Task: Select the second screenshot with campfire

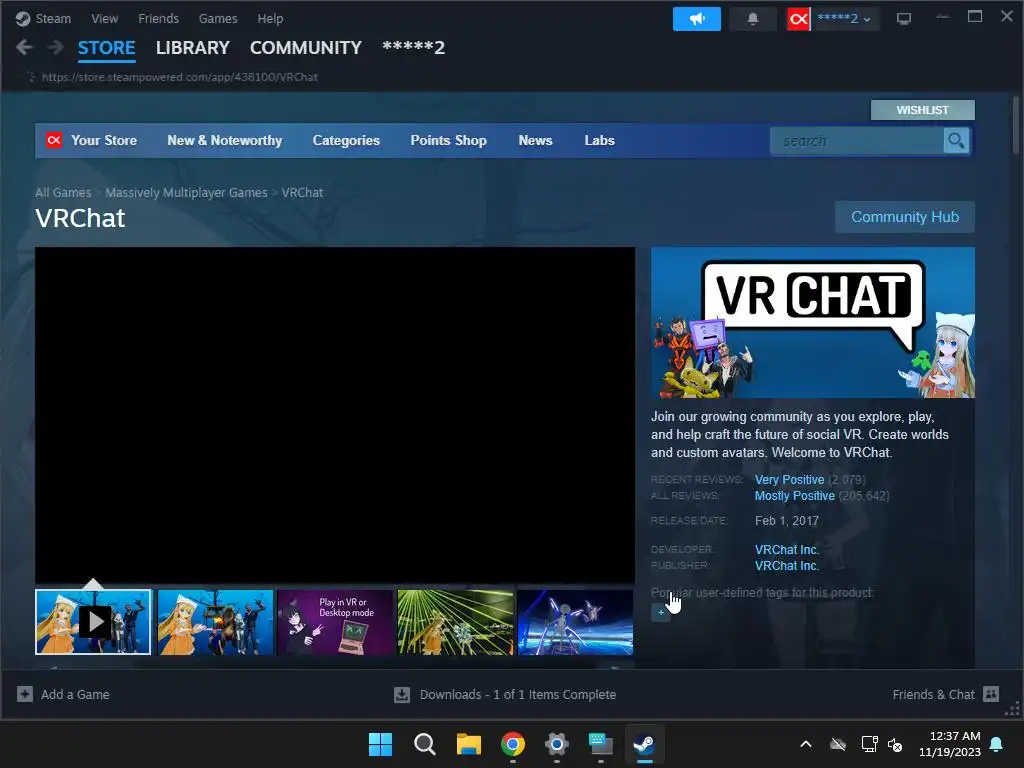Action: pos(216,622)
